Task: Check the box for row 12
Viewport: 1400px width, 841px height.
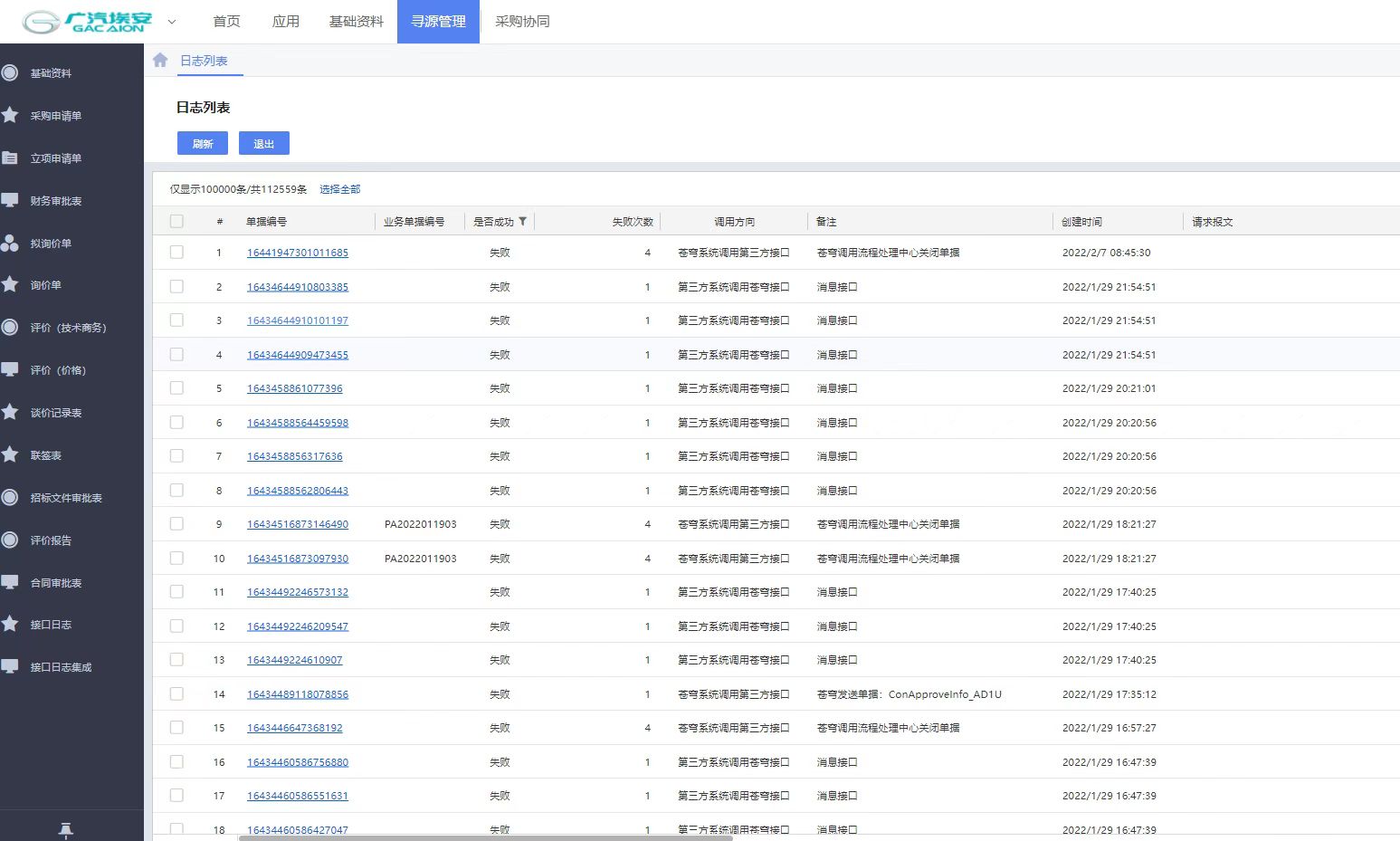Action: click(176, 626)
